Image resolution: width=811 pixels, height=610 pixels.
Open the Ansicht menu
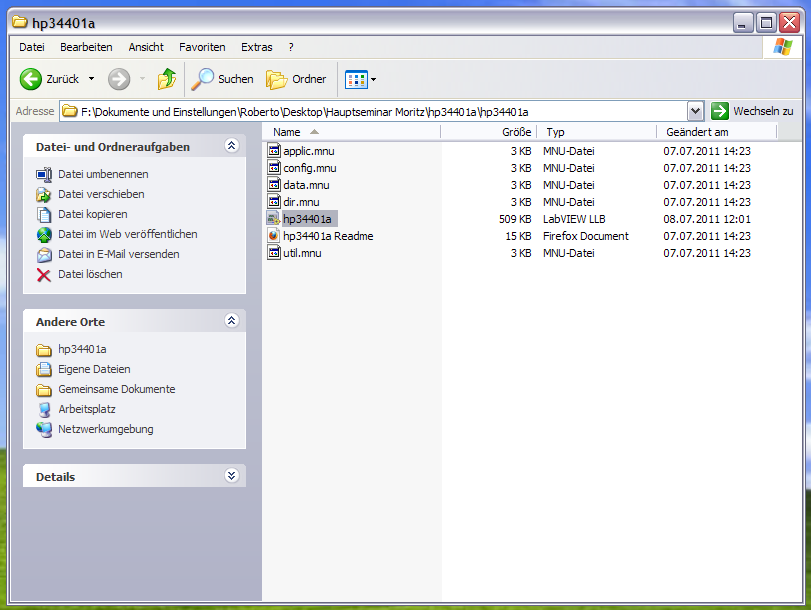click(x=146, y=47)
